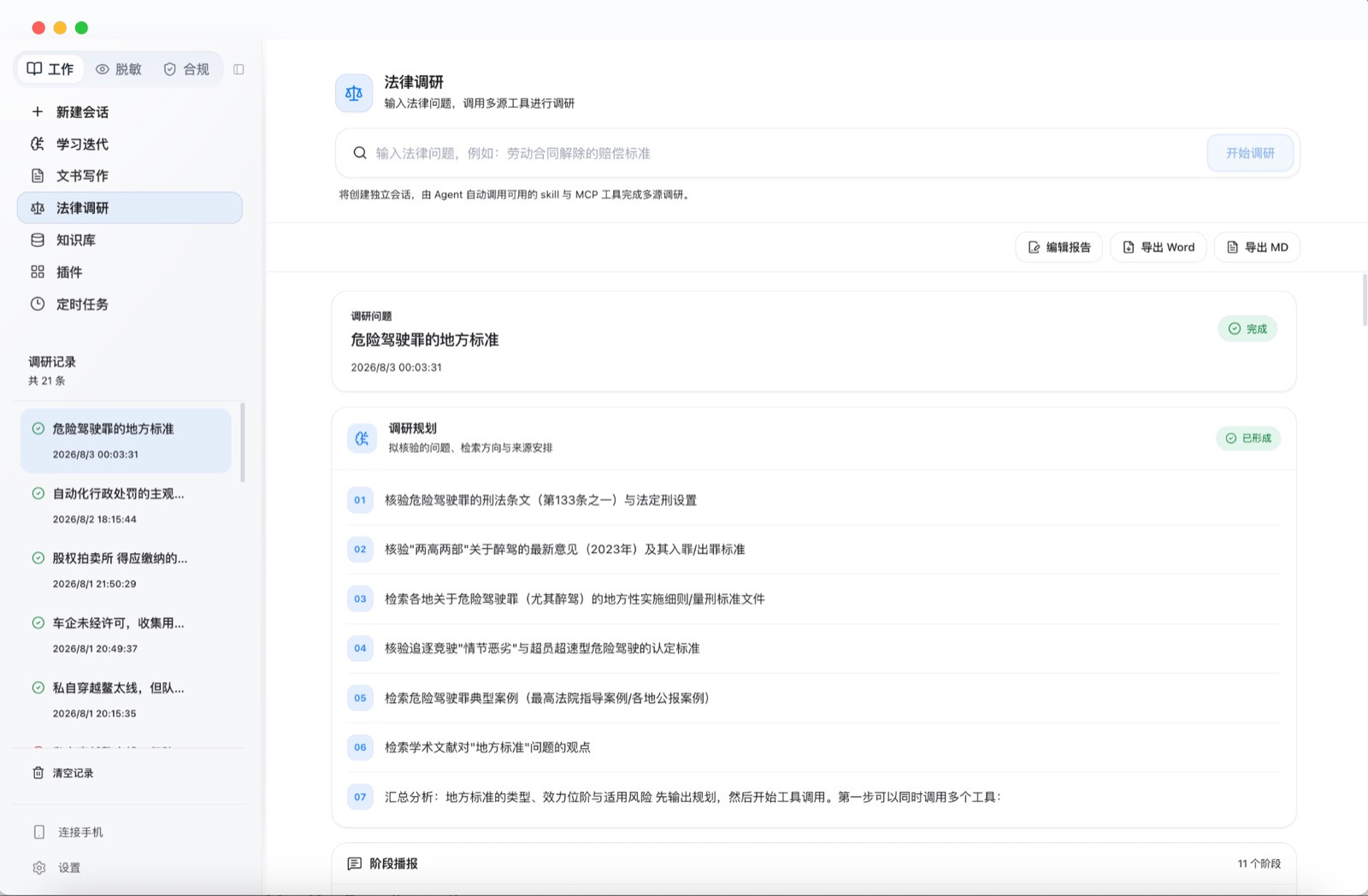Click the 完成 status badge

pos(1247,329)
